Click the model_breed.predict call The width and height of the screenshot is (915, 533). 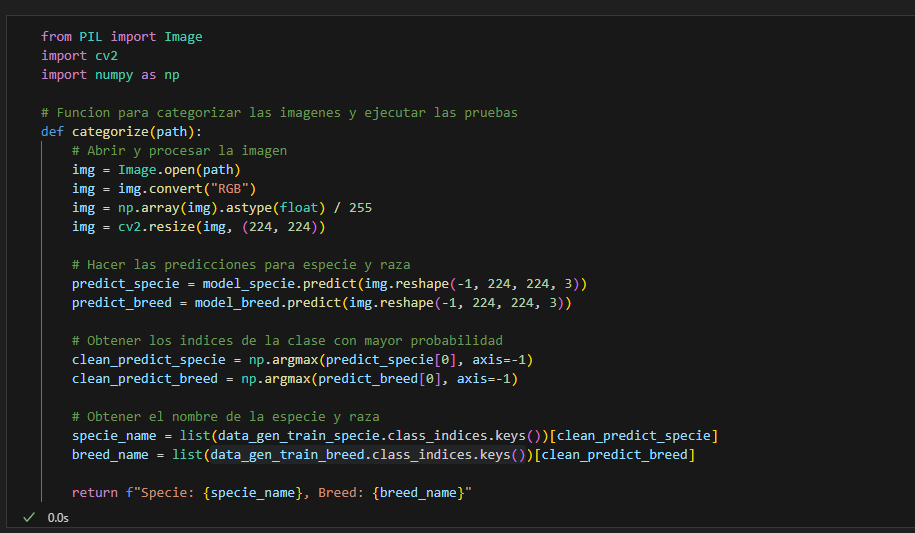pyautogui.click(x=267, y=303)
